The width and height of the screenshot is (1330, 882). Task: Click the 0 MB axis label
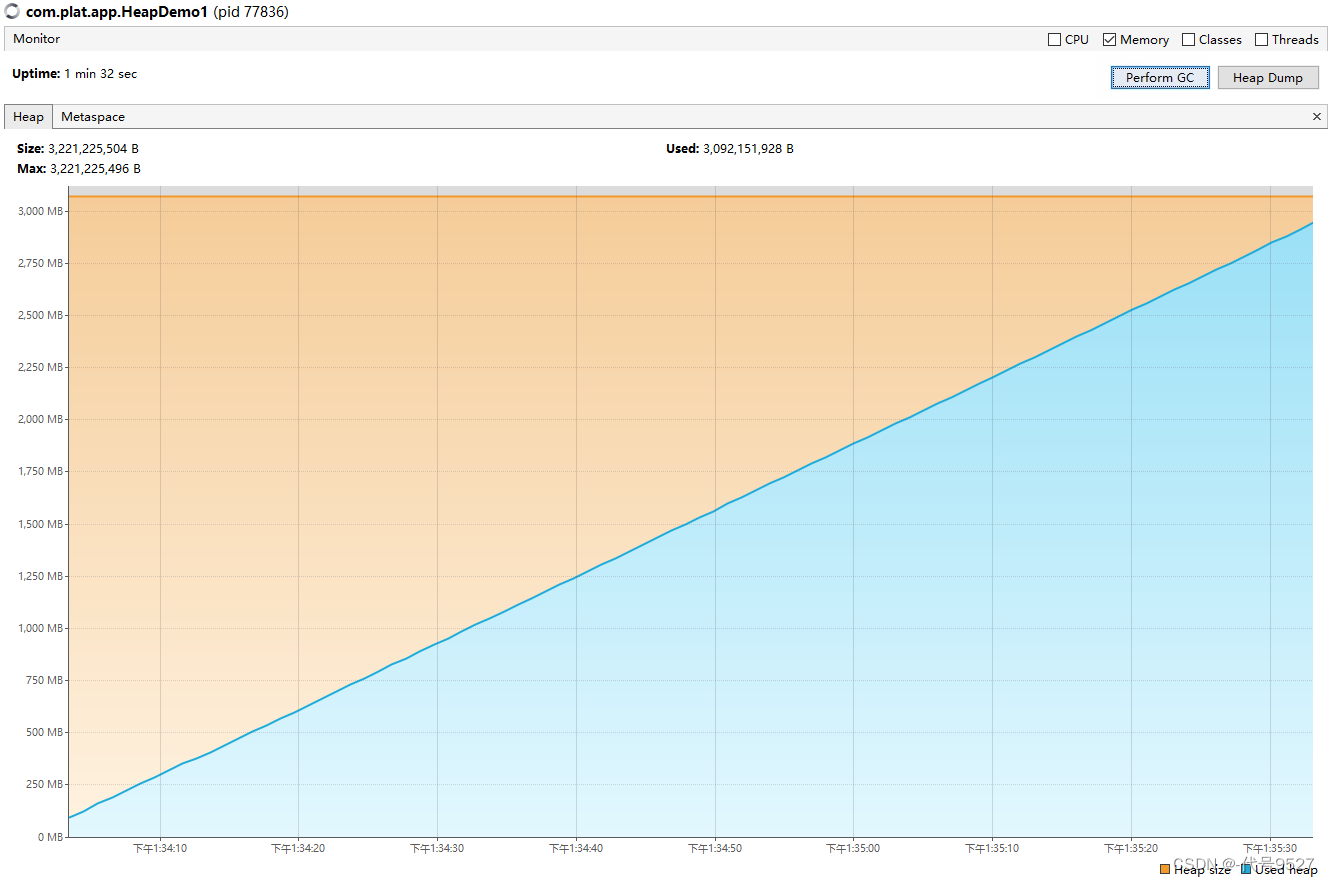click(x=50, y=837)
